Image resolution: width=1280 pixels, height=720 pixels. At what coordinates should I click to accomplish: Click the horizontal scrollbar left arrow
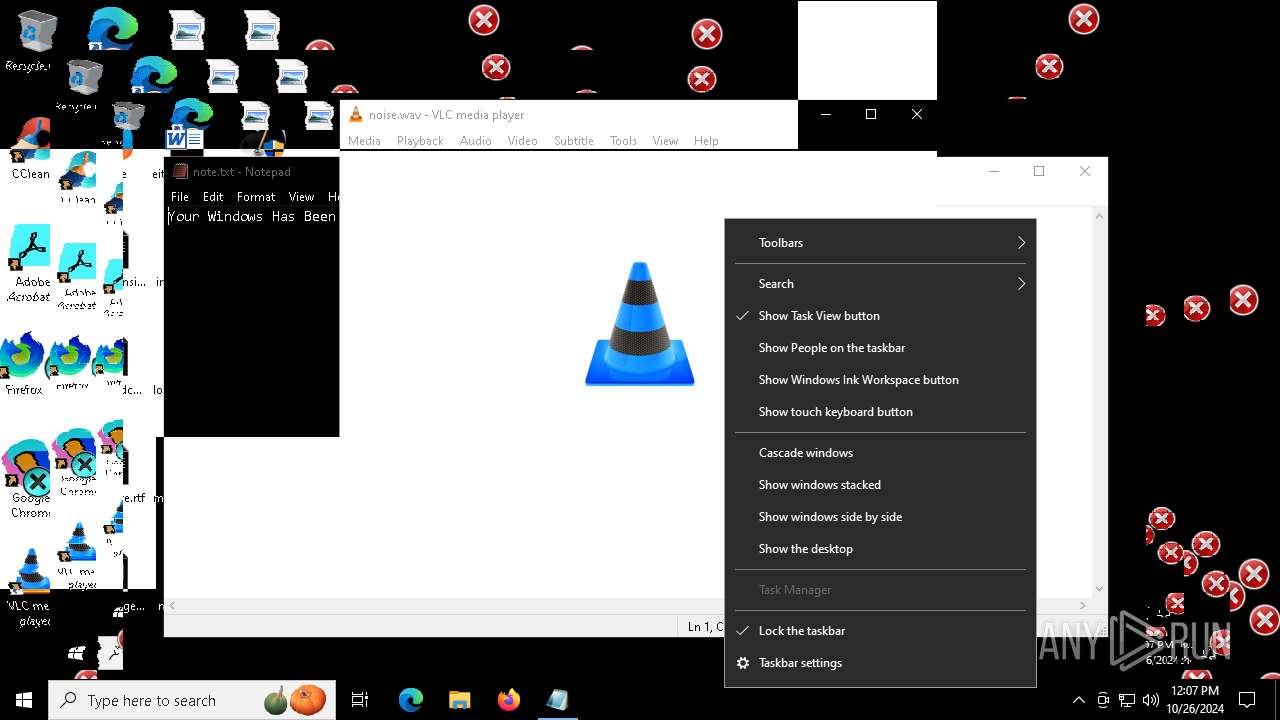172,606
